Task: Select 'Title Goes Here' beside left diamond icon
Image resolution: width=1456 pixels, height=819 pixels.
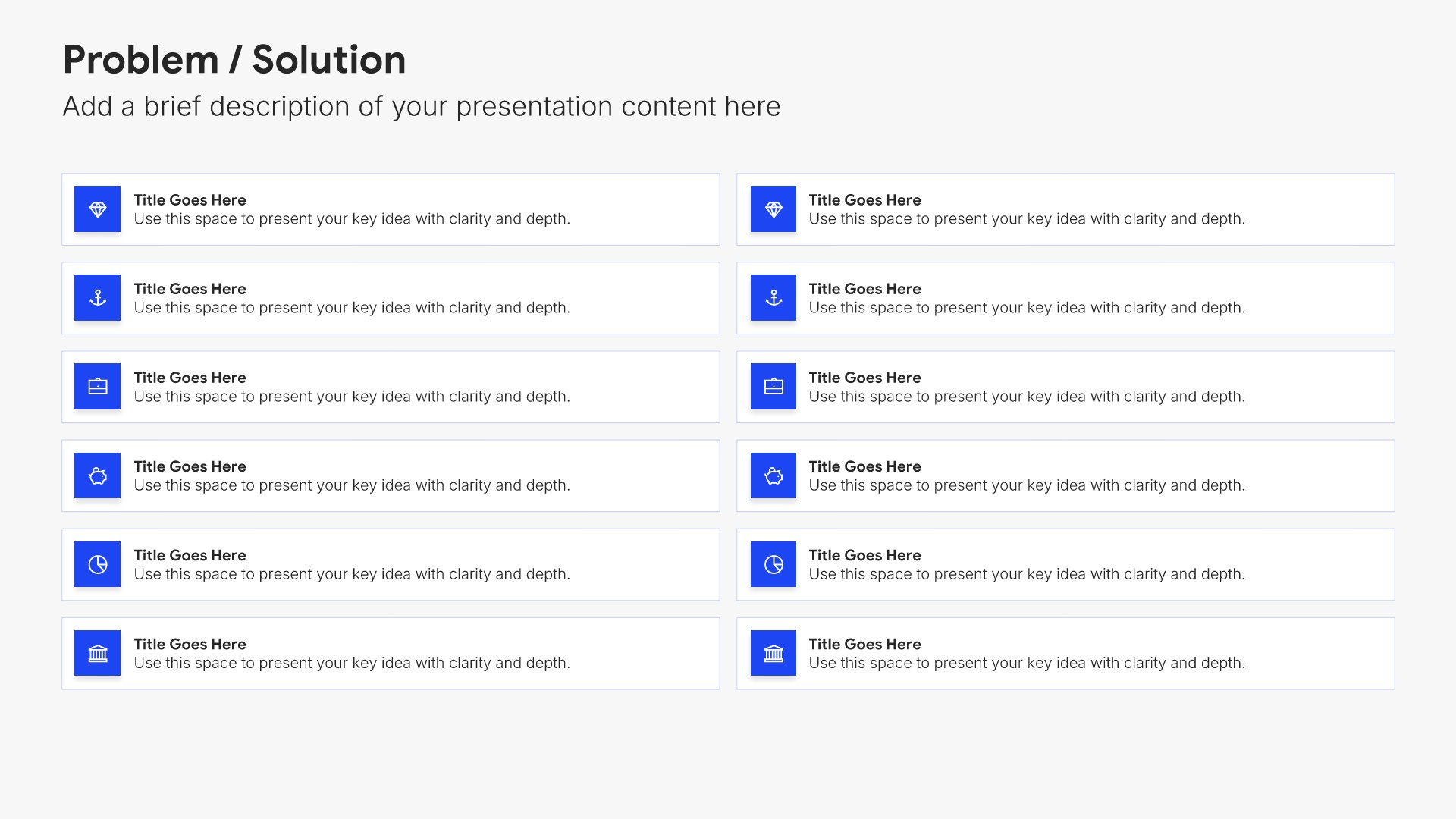Action: [190, 200]
